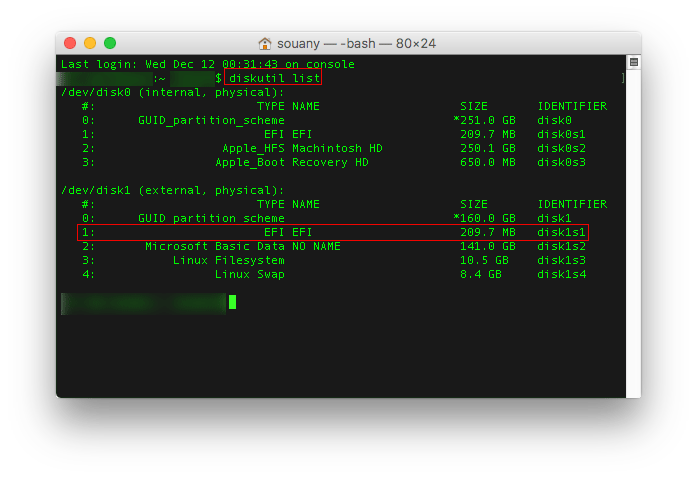697x478 pixels.
Task: Click the '250.1 GB' size value
Action: click(488, 148)
